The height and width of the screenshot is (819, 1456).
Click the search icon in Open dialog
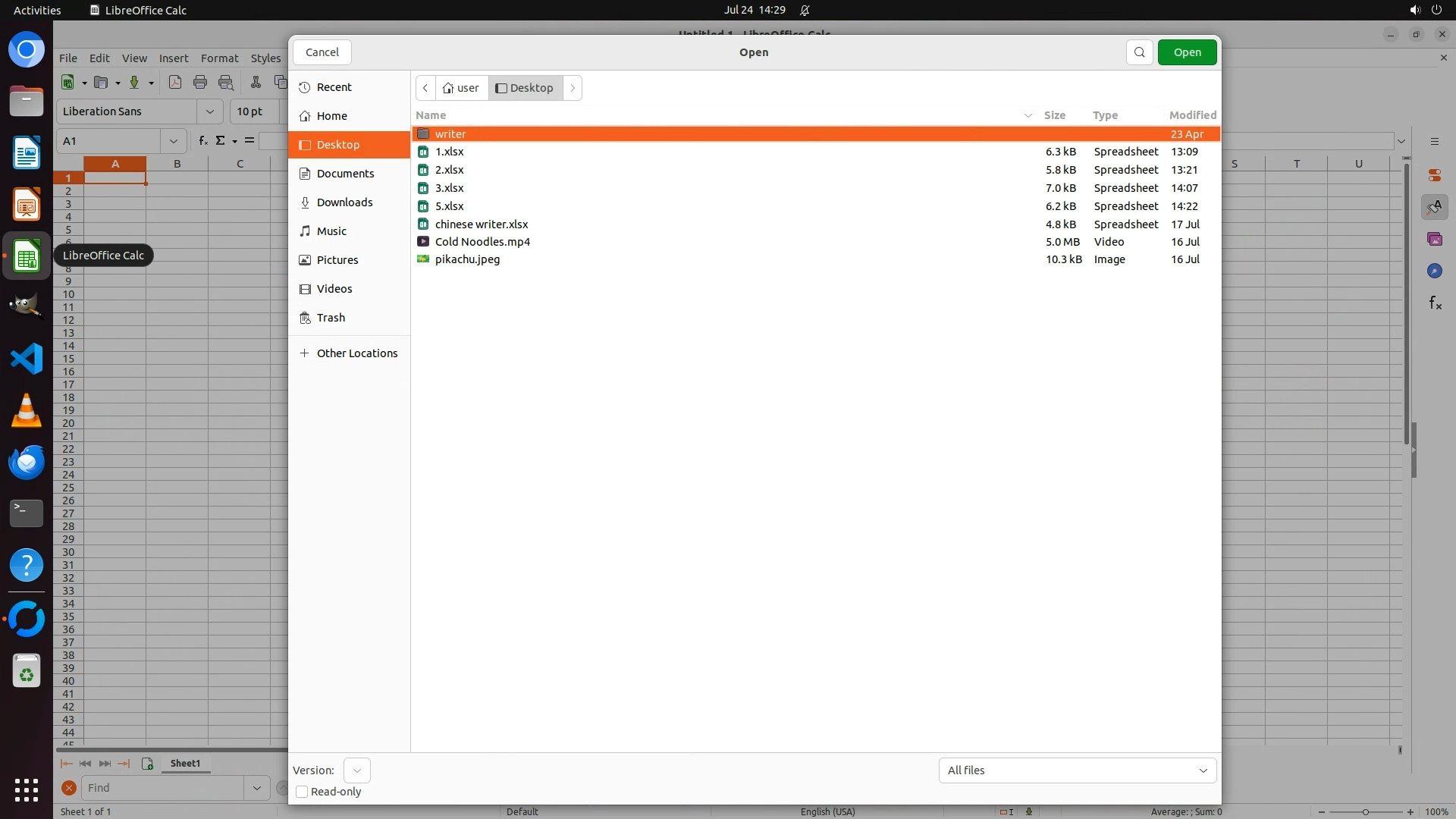[1139, 52]
